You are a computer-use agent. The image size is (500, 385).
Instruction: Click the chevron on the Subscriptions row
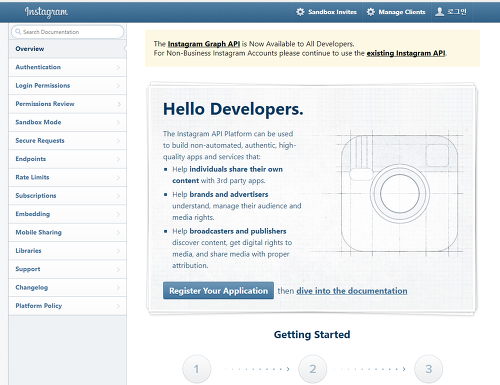click(x=118, y=196)
